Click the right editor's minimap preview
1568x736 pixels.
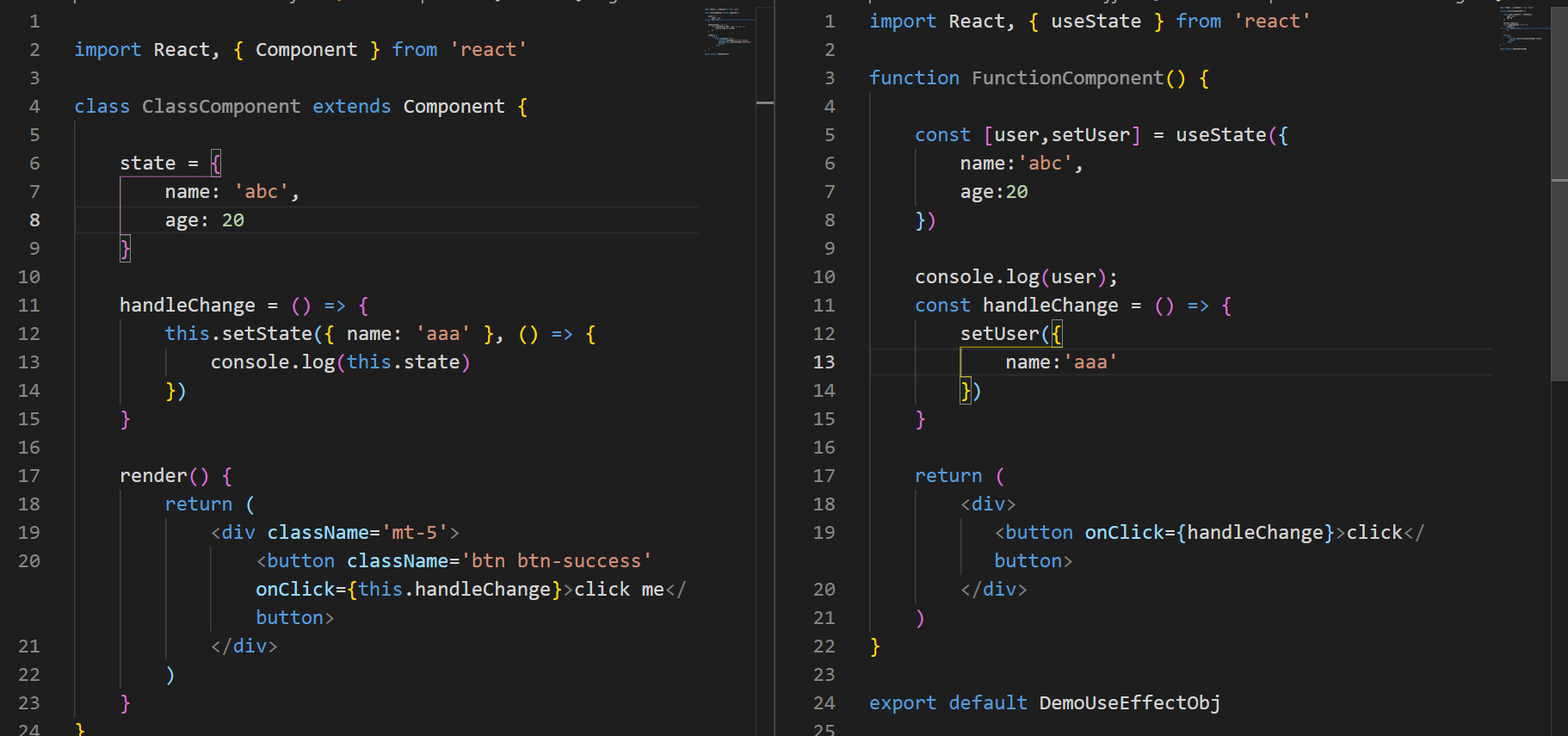pyautogui.click(x=1522, y=29)
